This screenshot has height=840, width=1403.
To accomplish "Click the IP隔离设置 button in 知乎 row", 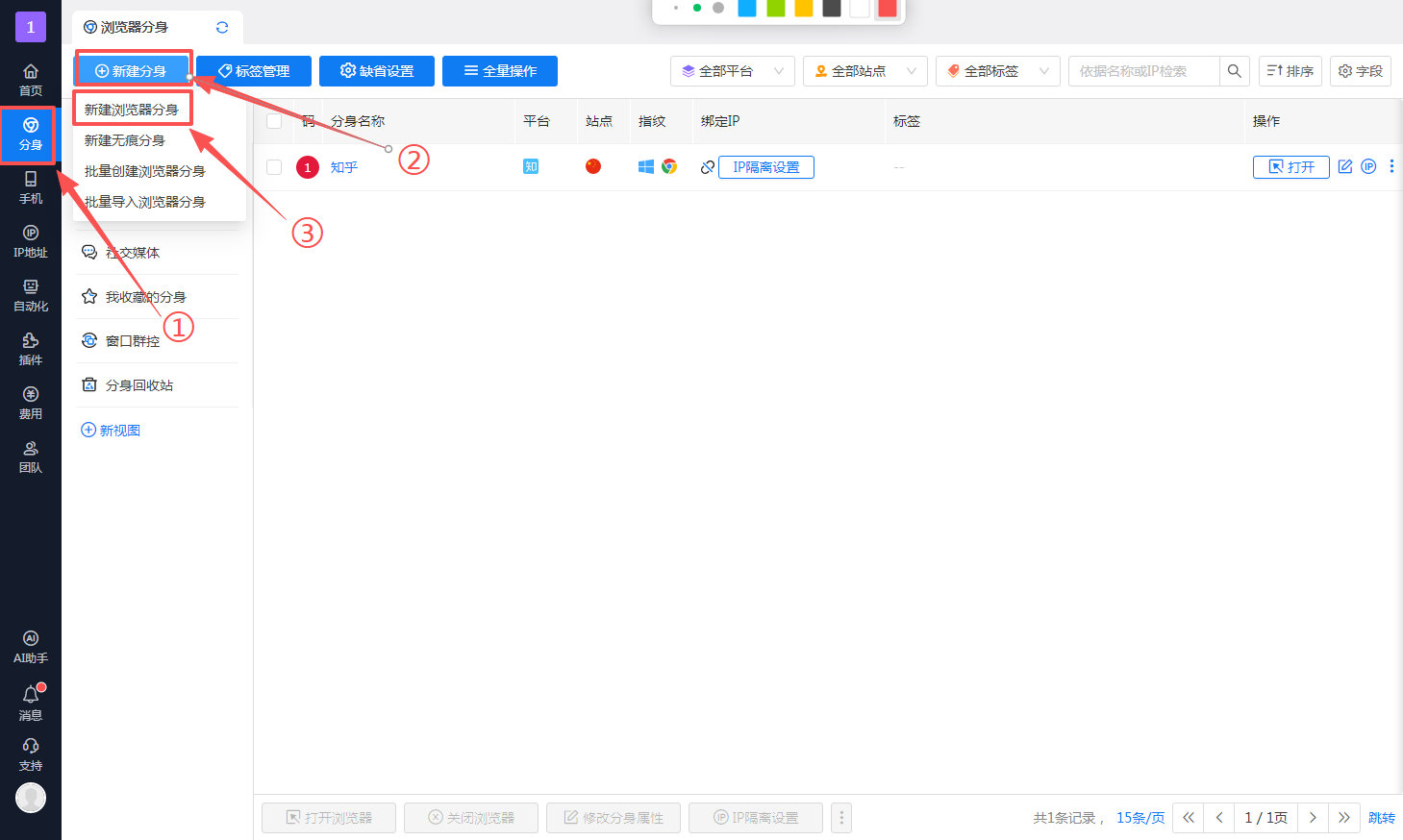I will pos(765,167).
